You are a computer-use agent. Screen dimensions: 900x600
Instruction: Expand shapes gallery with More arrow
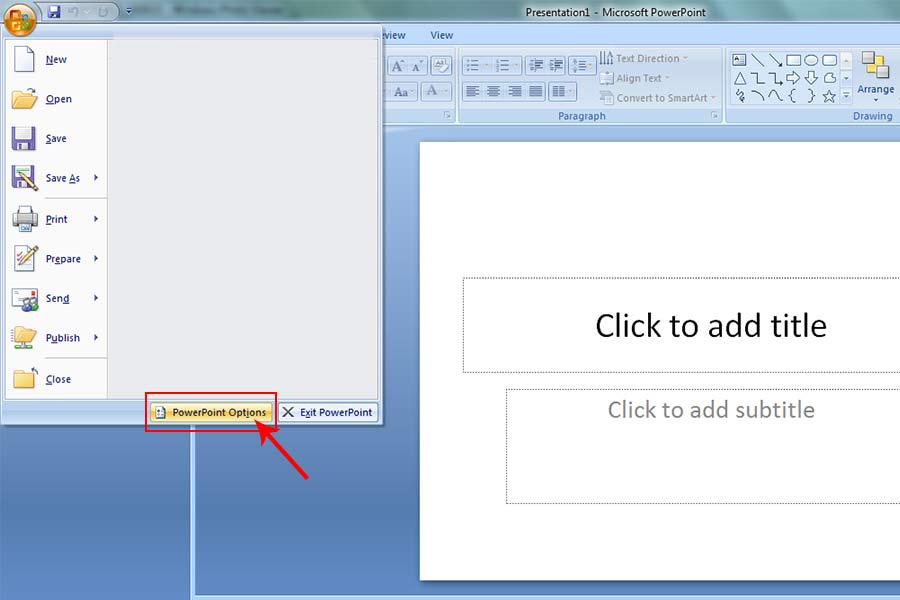(x=846, y=96)
